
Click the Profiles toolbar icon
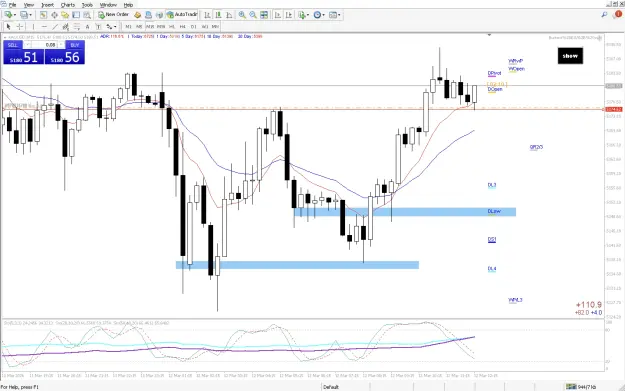24,15
